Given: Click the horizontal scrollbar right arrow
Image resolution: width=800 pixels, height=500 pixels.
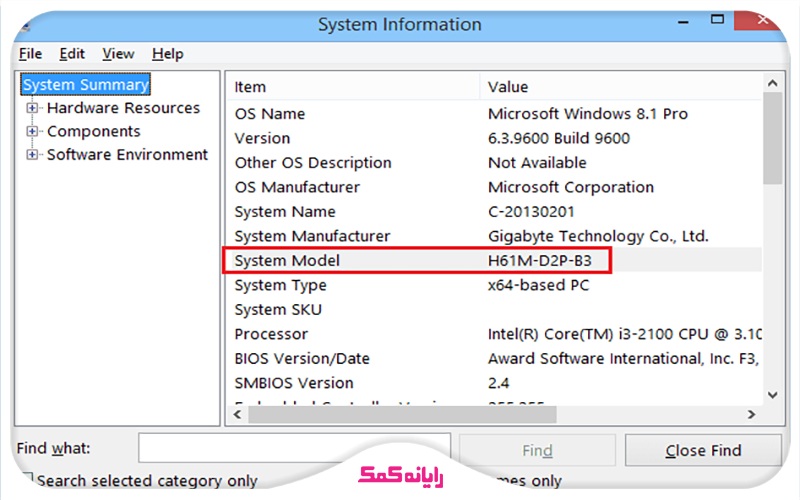Looking at the screenshot, I should (752, 414).
